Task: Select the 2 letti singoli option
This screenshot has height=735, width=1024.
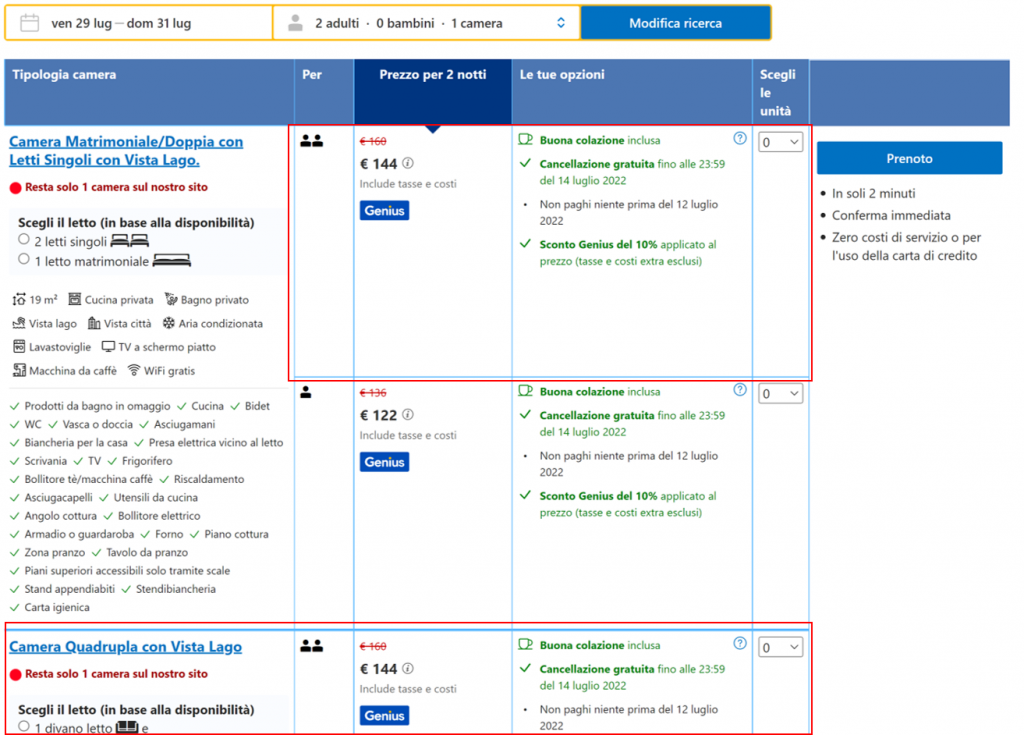Action: pos(24,240)
